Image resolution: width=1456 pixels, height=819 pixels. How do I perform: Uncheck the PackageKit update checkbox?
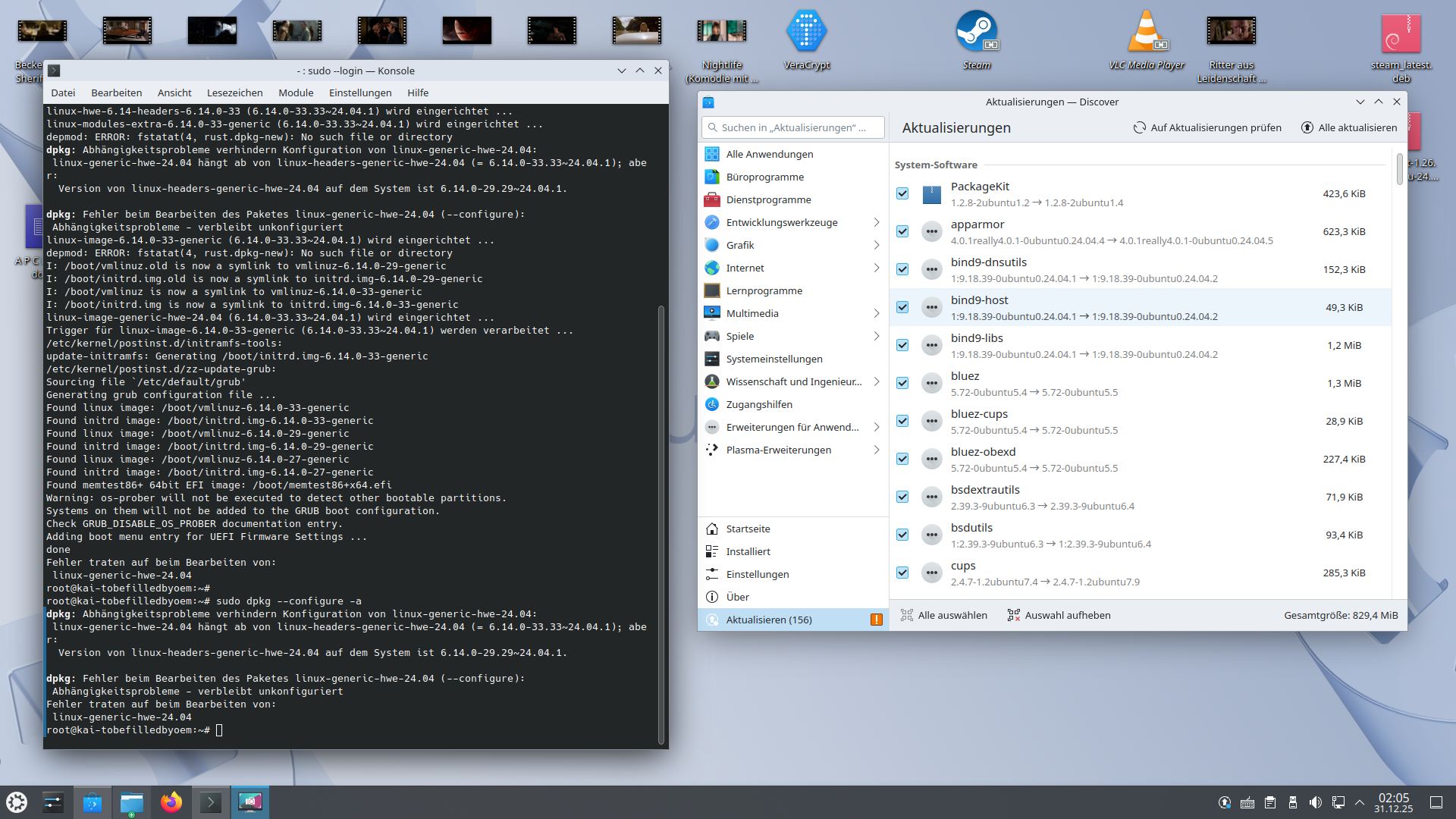[902, 193]
